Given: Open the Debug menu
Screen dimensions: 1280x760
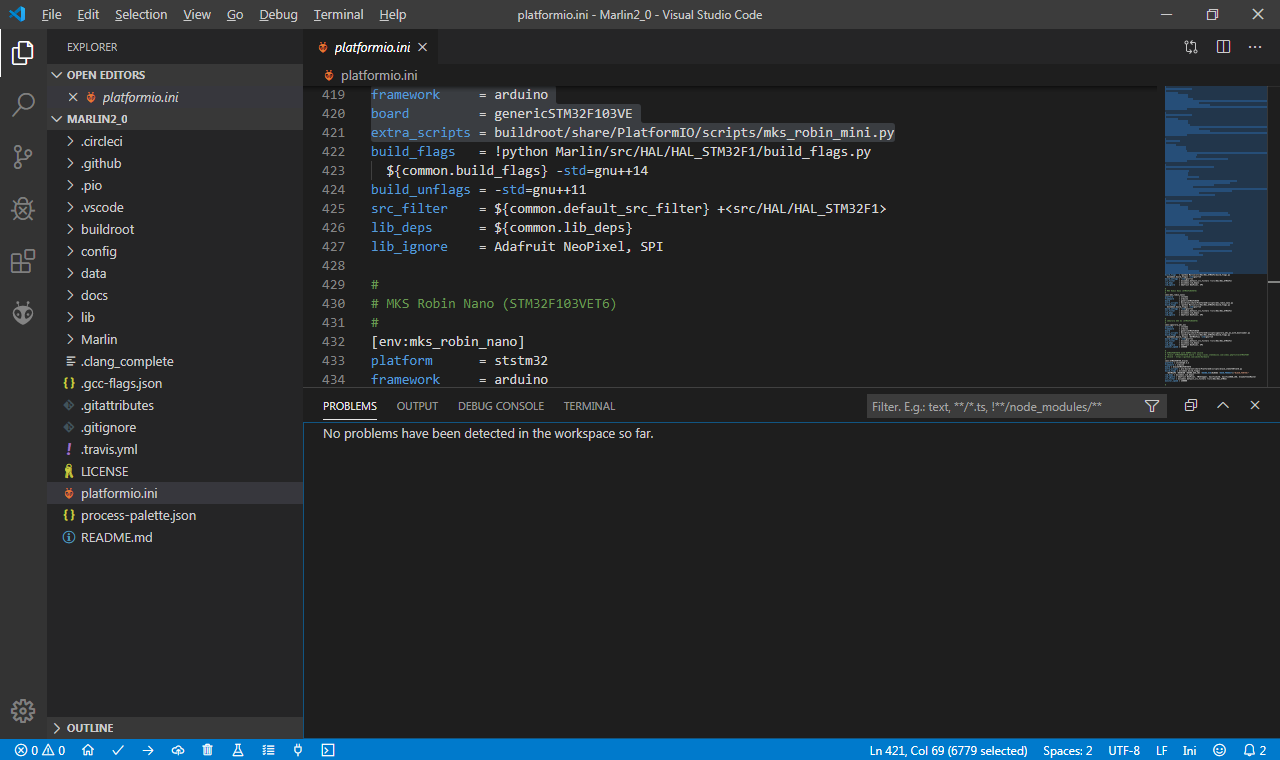Looking at the screenshot, I should click(x=278, y=15).
